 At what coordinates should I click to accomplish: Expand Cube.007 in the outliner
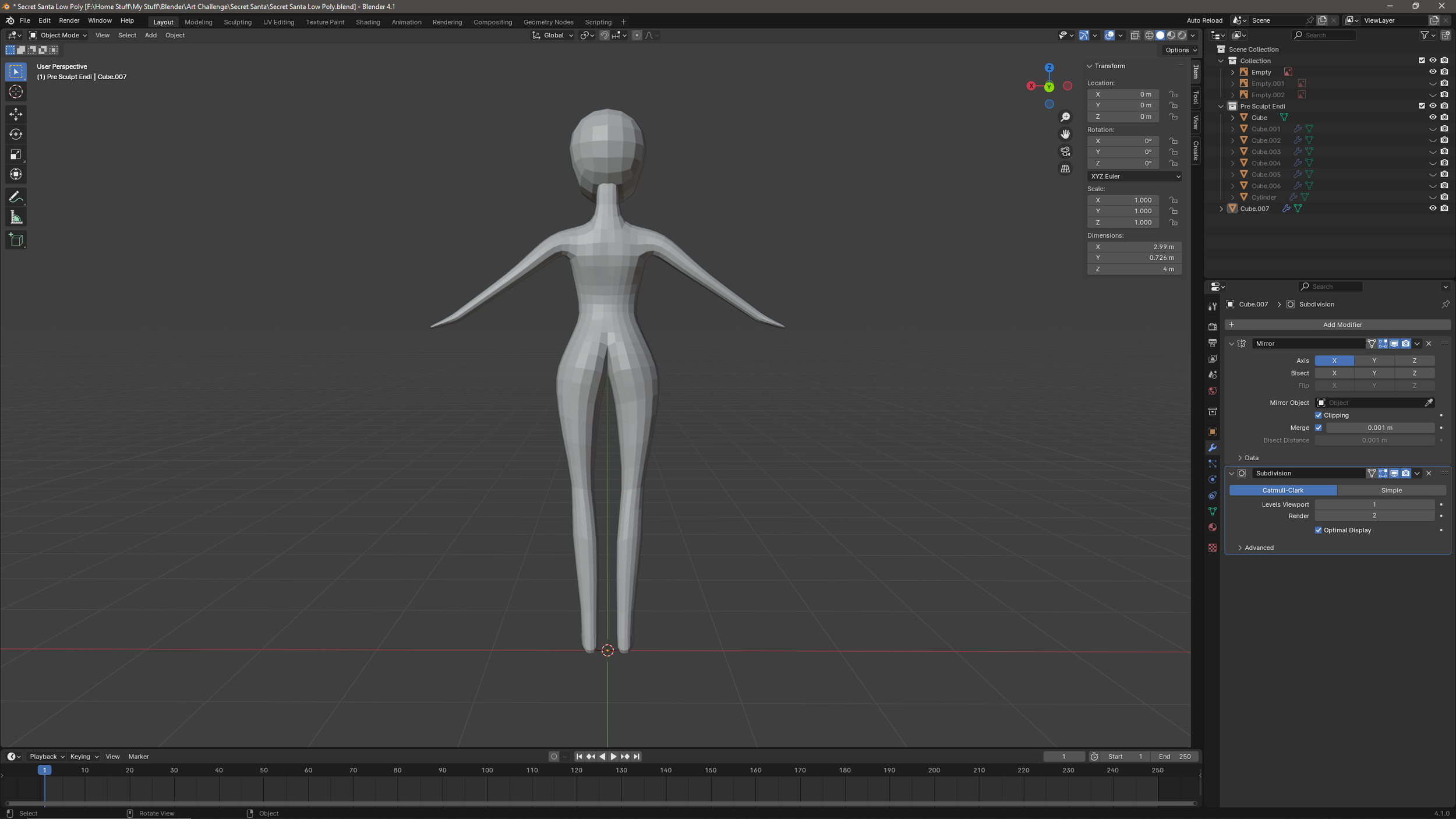pos(1221,209)
